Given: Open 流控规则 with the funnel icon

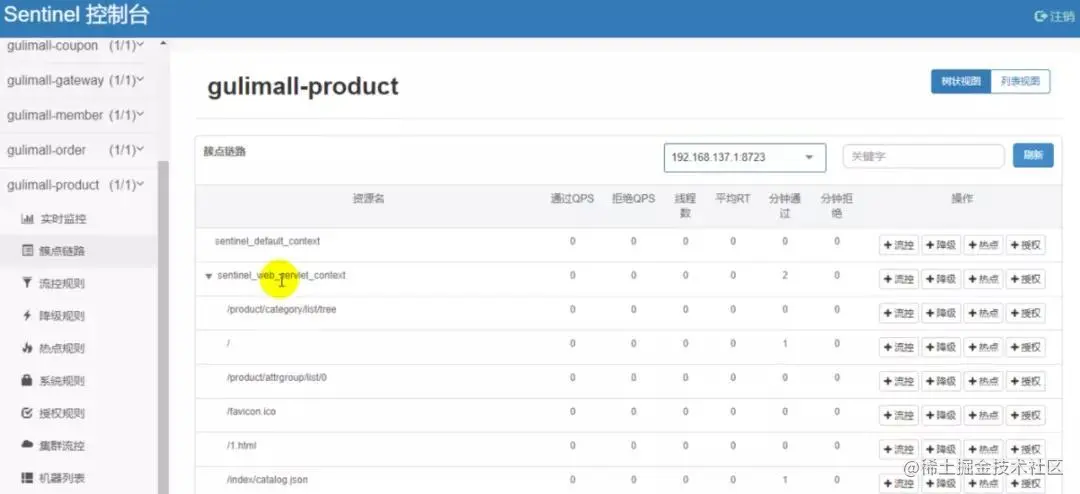Looking at the screenshot, I should click(x=28, y=282).
